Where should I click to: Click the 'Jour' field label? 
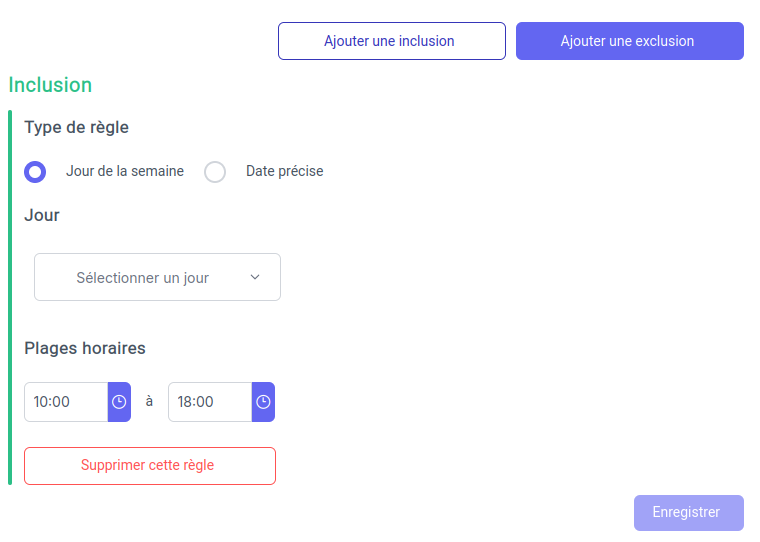coord(42,215)
